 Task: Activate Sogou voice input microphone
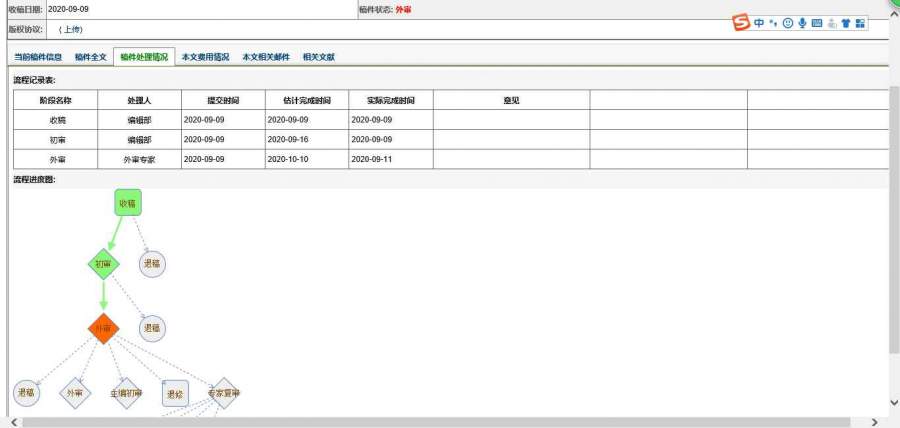[802, 23]
